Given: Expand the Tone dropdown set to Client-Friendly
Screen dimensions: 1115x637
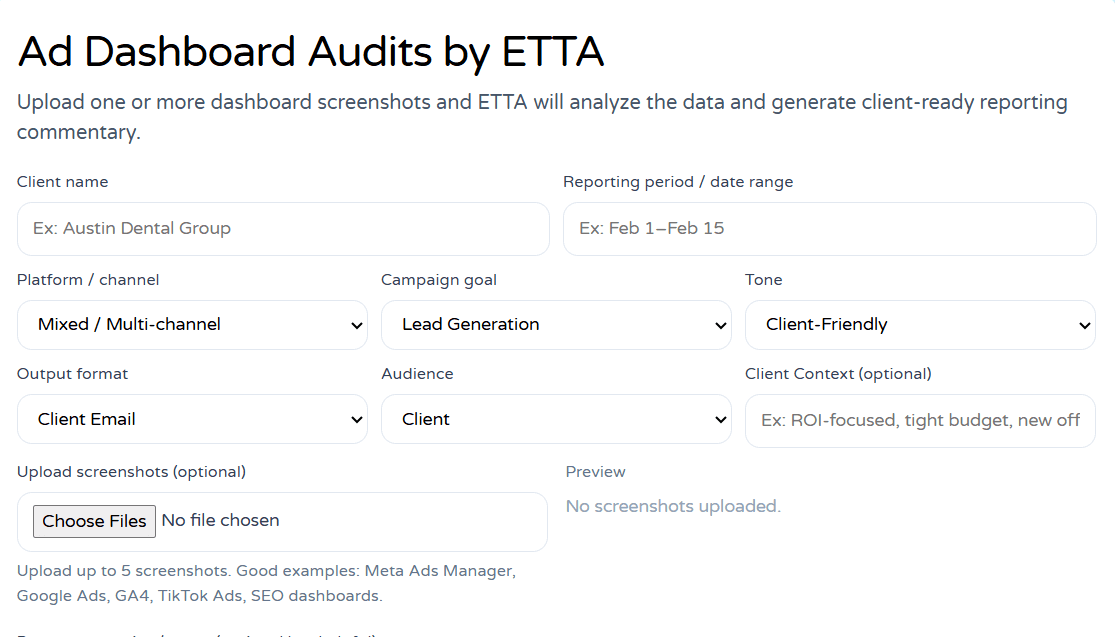Looking at the screenshot, I should click(x=920, y=325).
